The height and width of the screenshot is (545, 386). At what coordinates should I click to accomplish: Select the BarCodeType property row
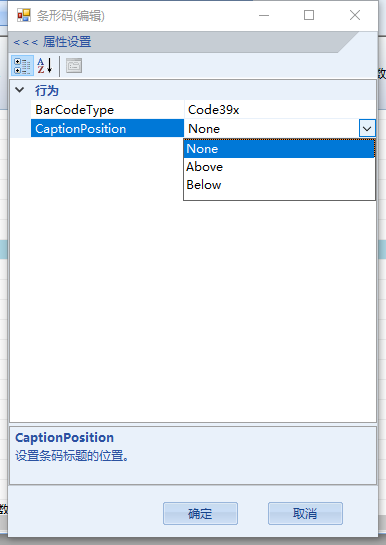tap(203, 110)
